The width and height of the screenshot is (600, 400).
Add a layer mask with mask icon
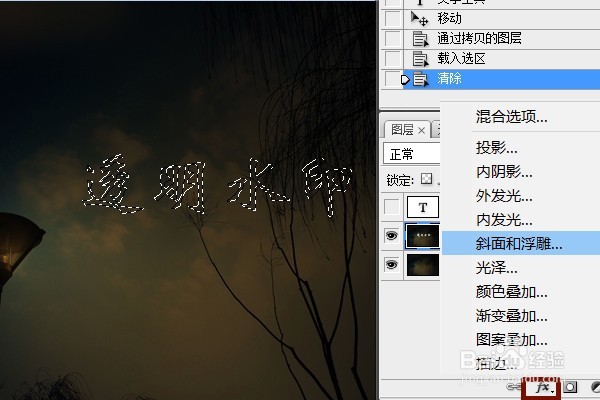(x=570, y=387)
